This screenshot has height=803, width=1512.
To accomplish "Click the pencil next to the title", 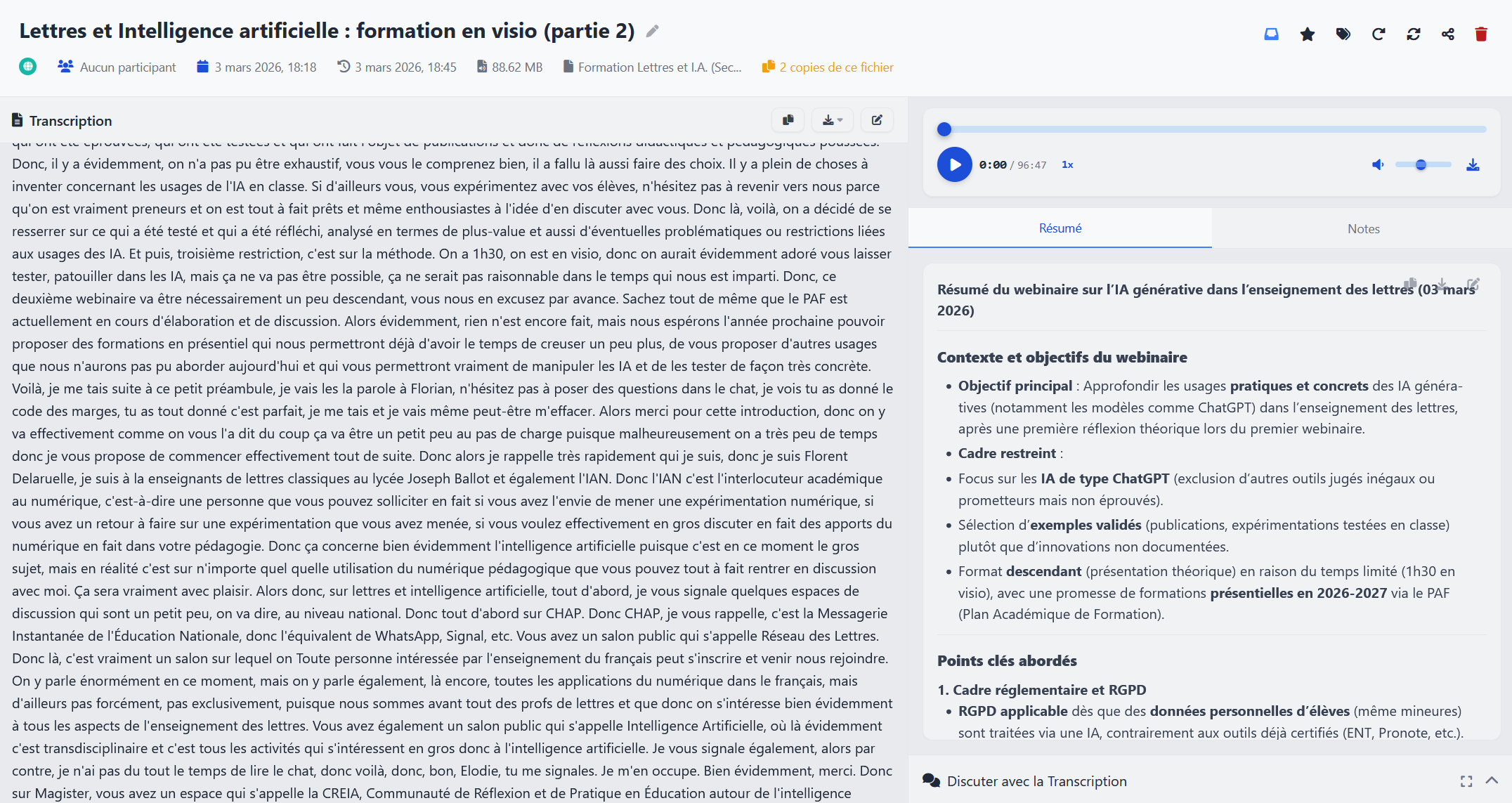I will tap(652, 31).
